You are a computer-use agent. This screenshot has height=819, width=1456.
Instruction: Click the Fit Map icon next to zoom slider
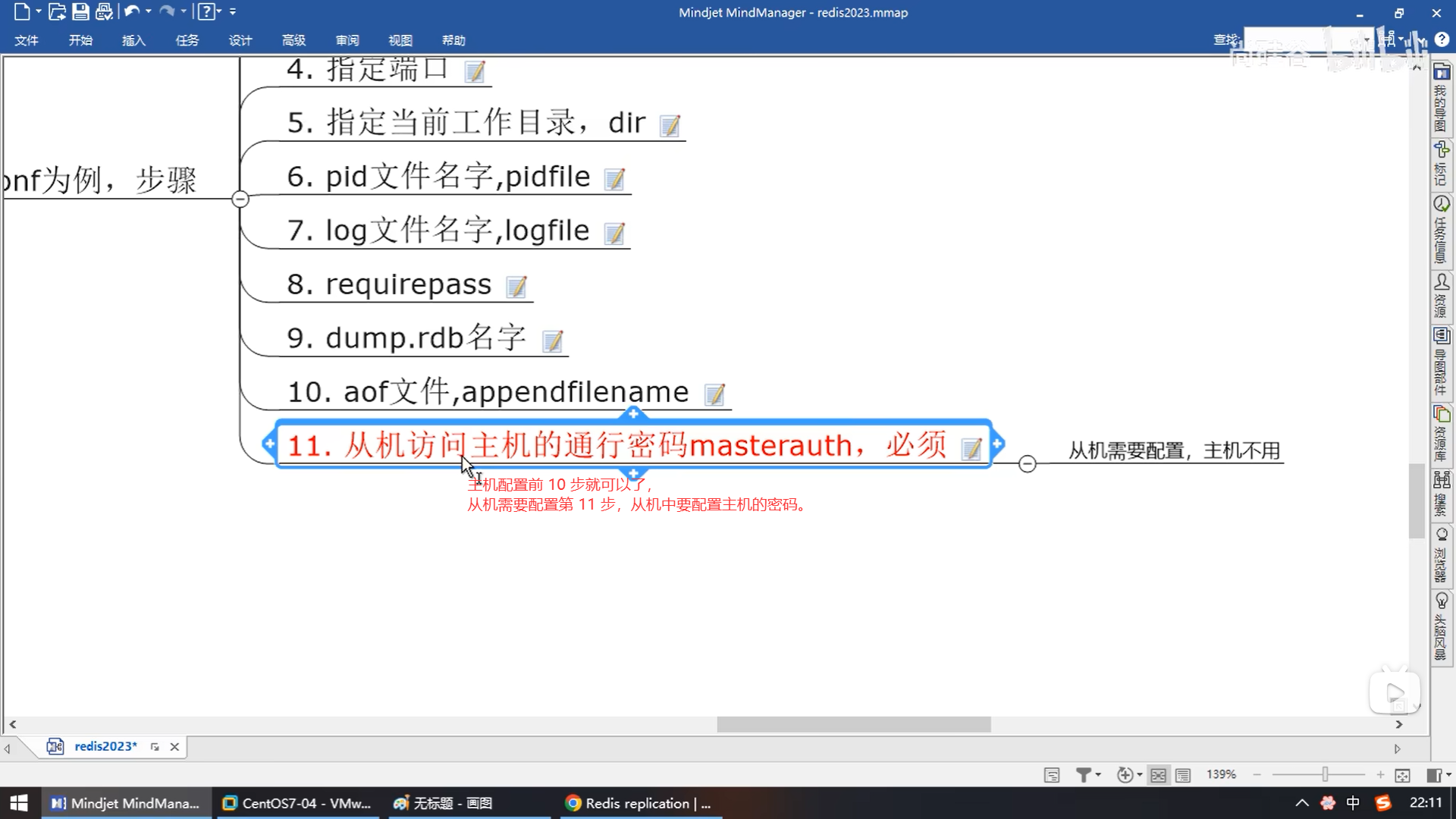[1402, 775]
